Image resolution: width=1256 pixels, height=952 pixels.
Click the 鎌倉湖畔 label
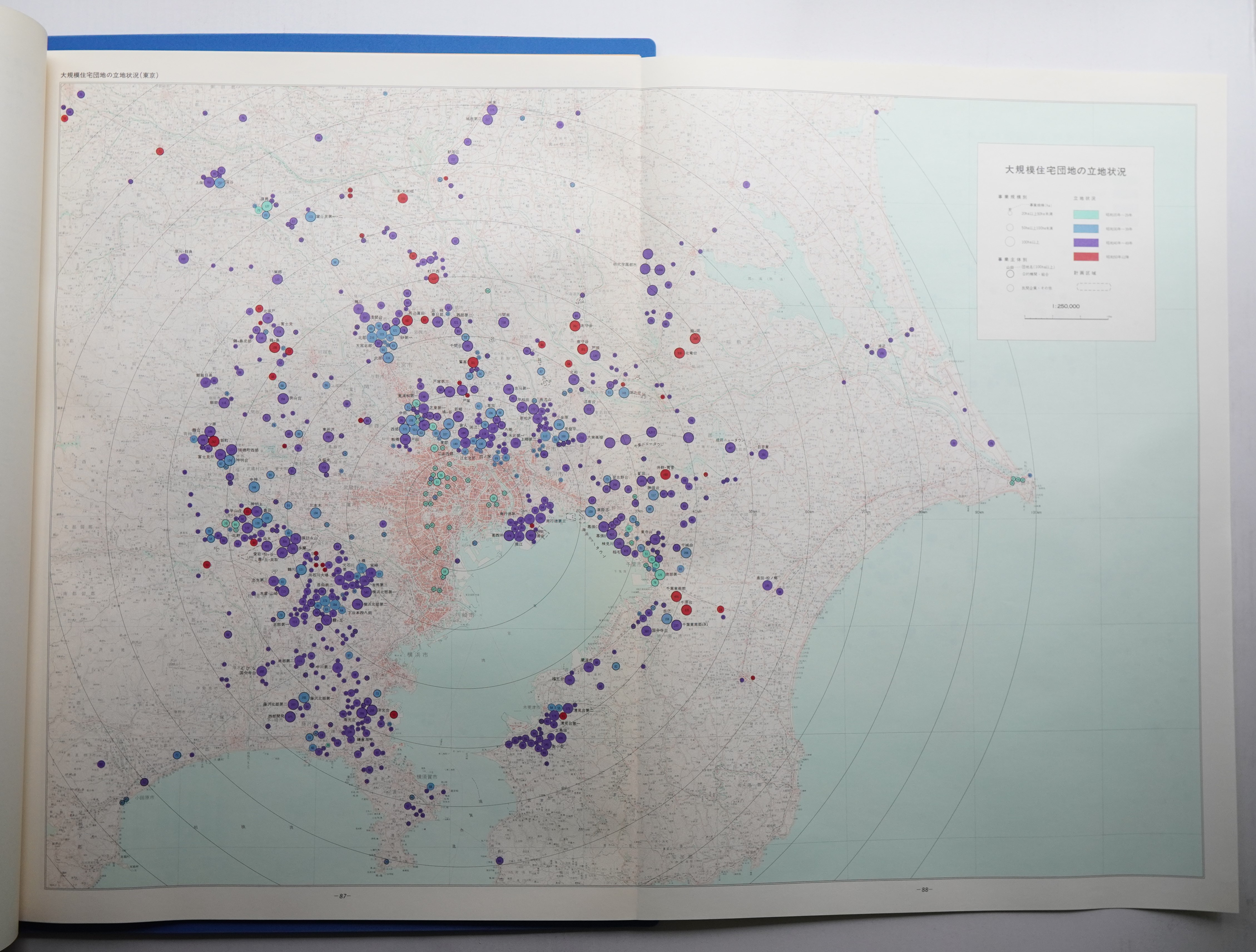point(365,740)
